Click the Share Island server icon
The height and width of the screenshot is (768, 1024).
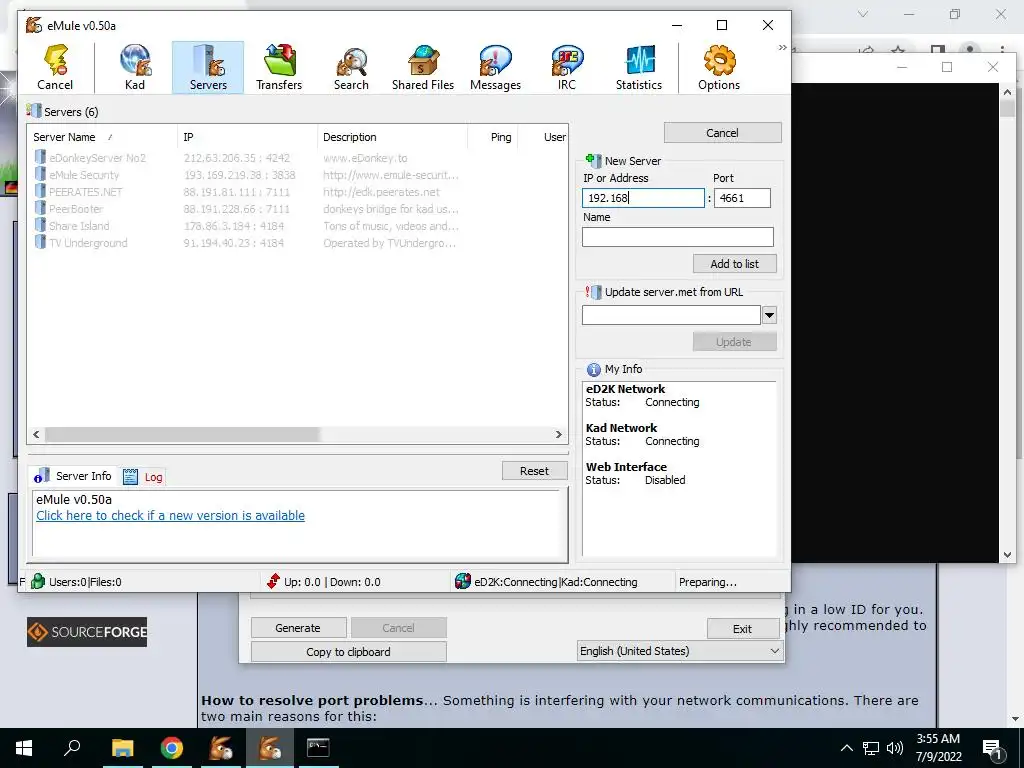point(40,225)
